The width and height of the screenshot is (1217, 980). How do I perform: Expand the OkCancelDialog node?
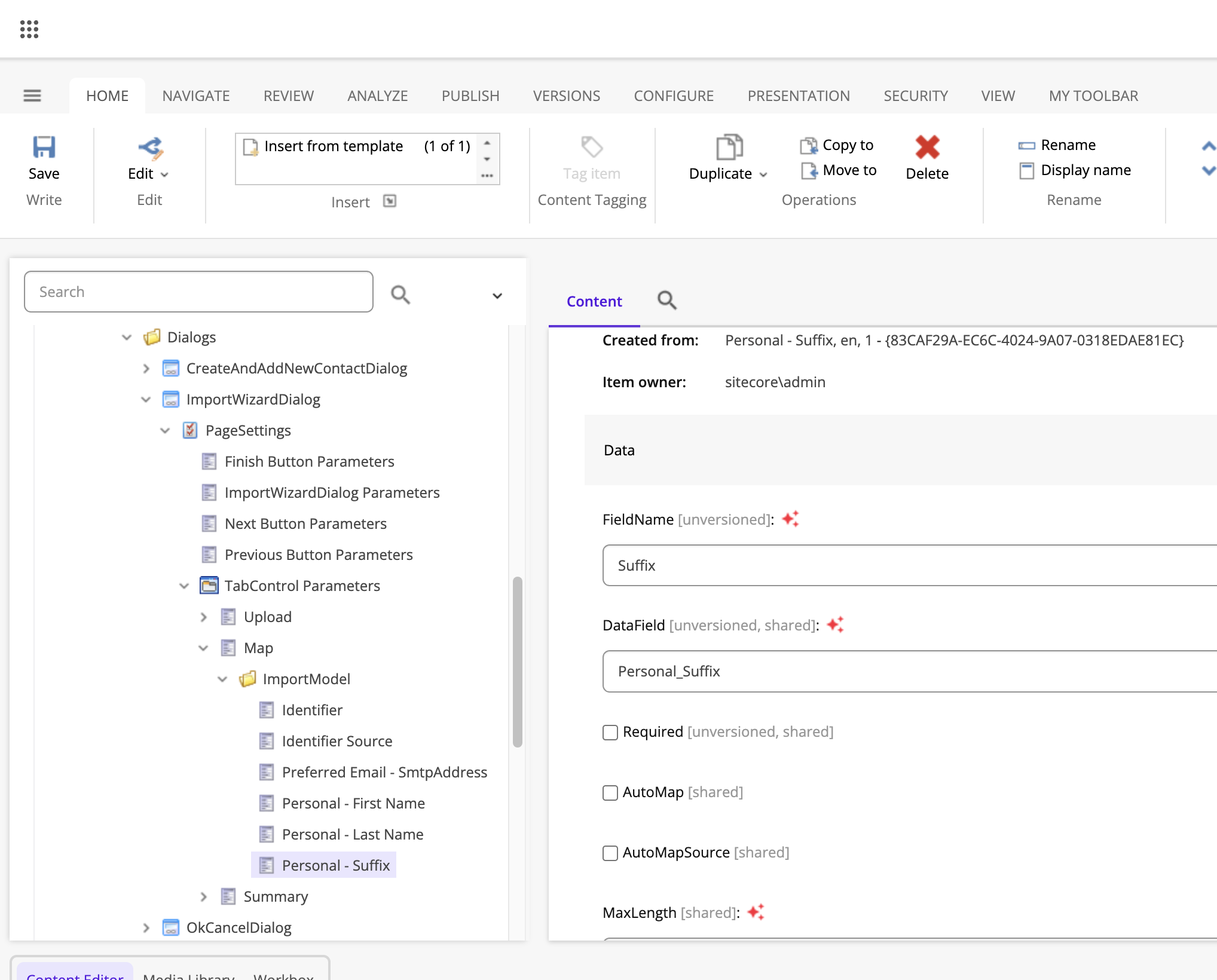[146, 927]
